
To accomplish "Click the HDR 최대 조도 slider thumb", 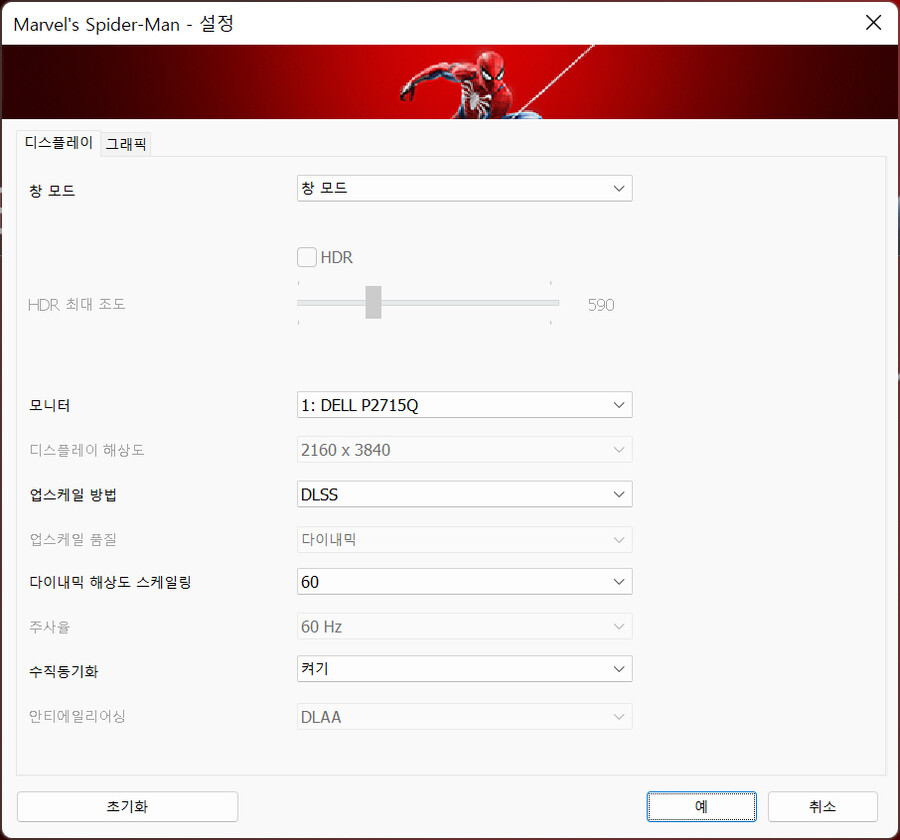I will tap(373, 302).
